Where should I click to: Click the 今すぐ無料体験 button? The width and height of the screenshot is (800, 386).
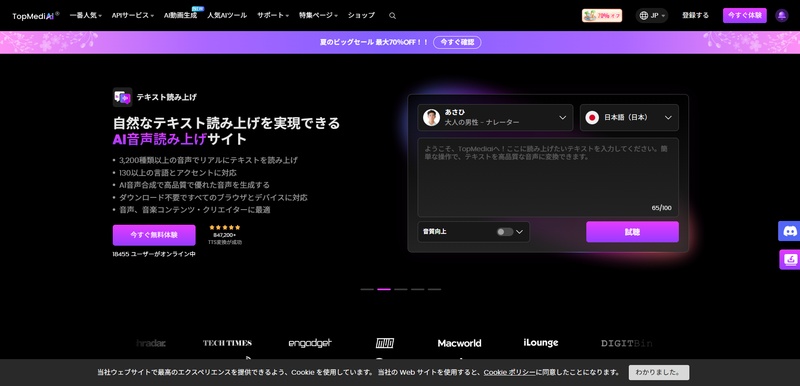[154, 235]
